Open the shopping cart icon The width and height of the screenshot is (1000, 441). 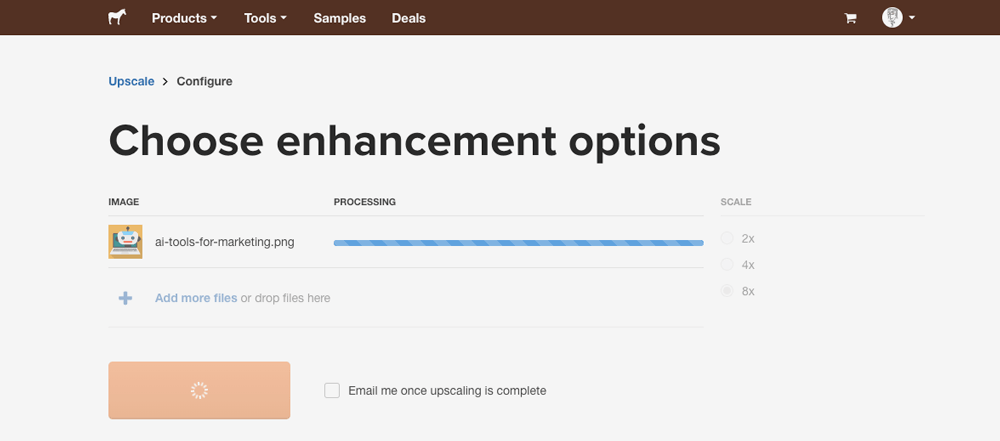[x=851, y=18]
